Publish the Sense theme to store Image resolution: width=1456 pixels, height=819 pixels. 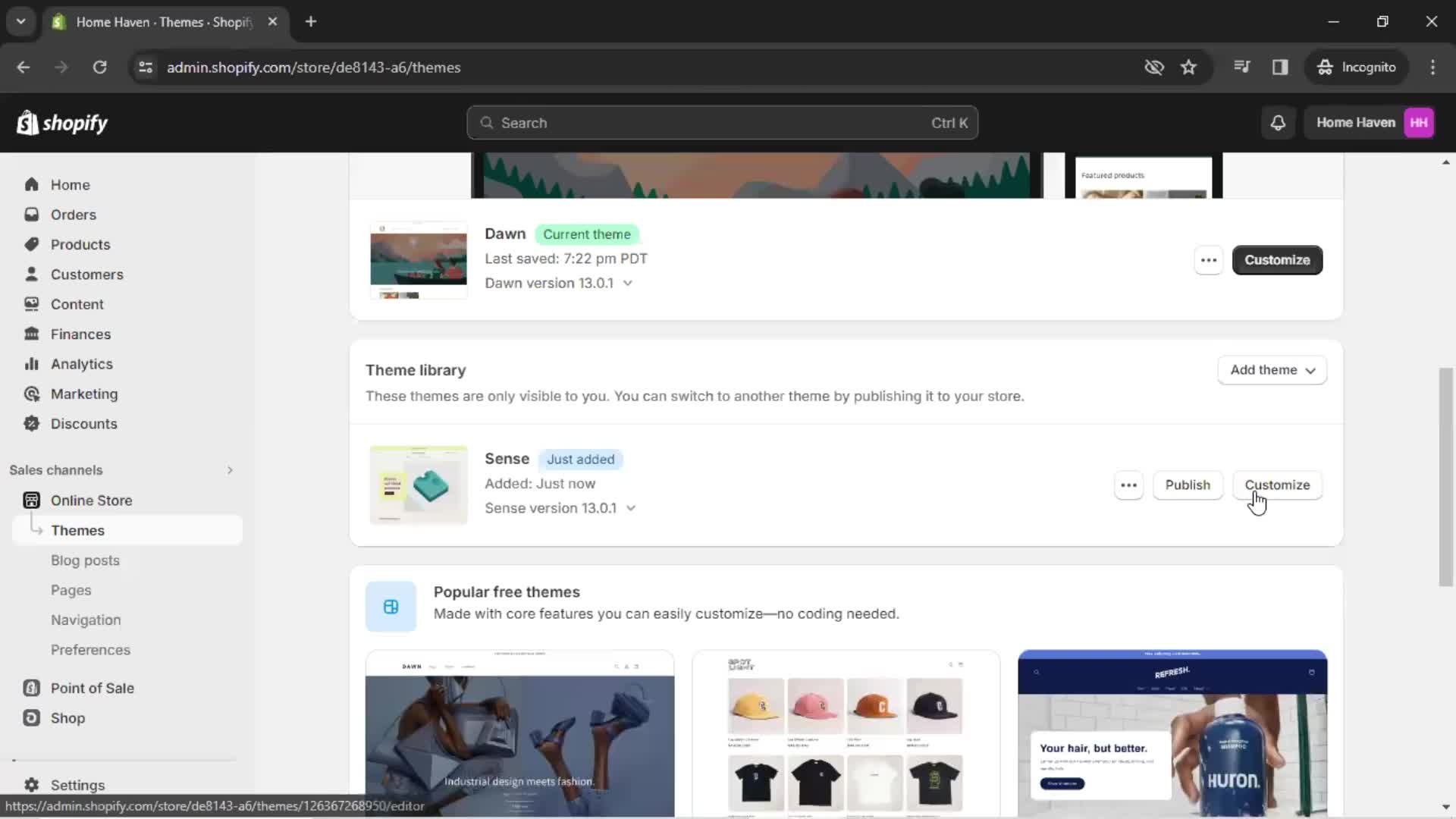pos(1188,485)
